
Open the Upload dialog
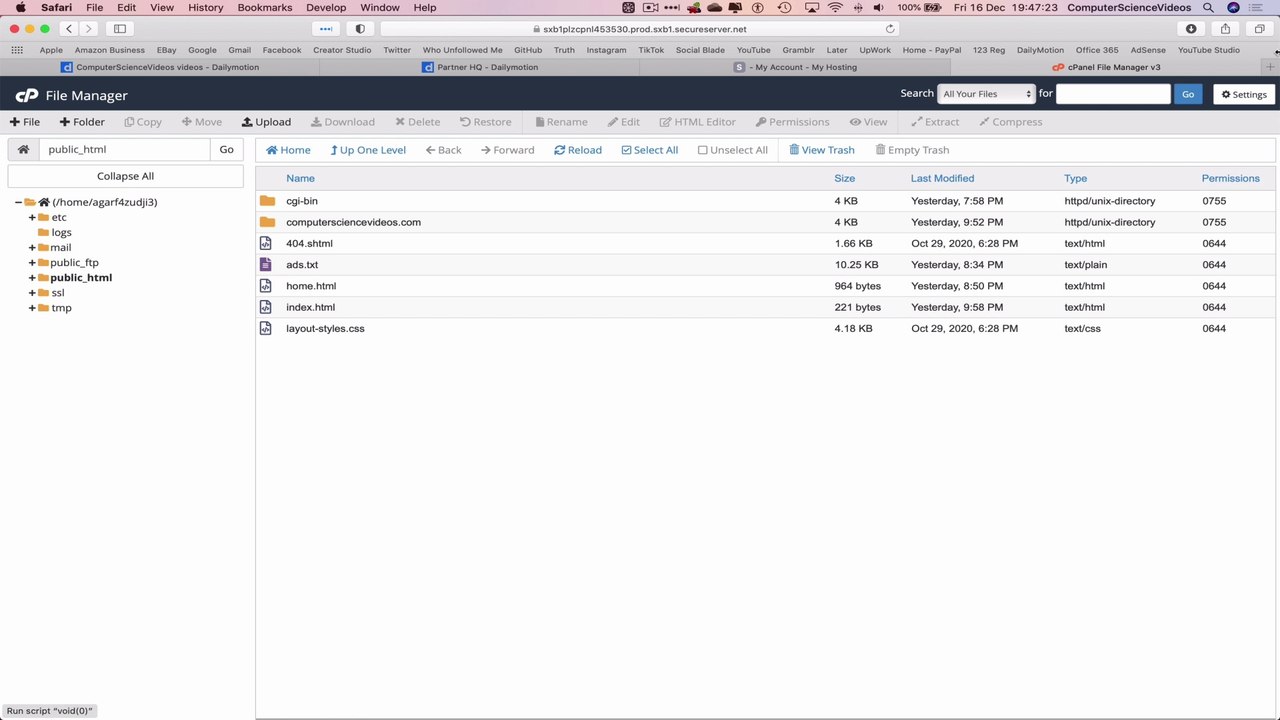click(266, 122)
